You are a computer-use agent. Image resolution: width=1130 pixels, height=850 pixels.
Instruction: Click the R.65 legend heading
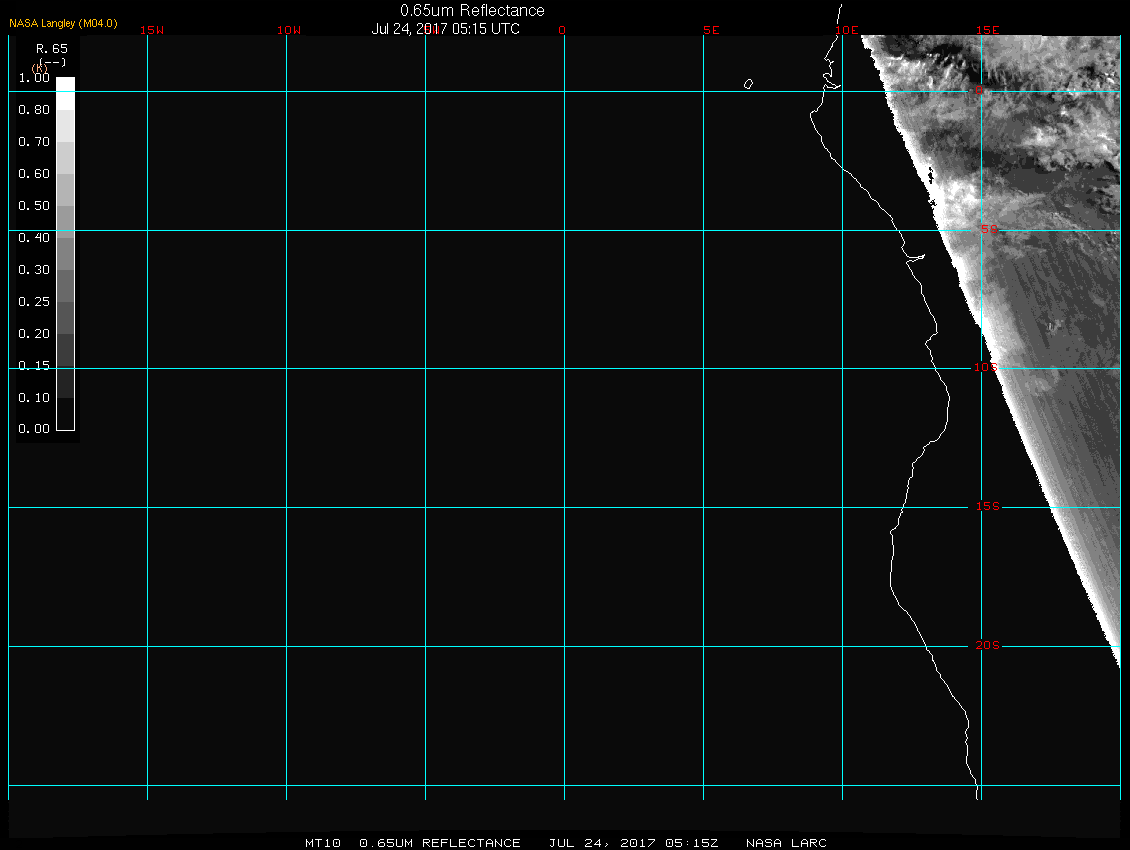pos(51,48)
